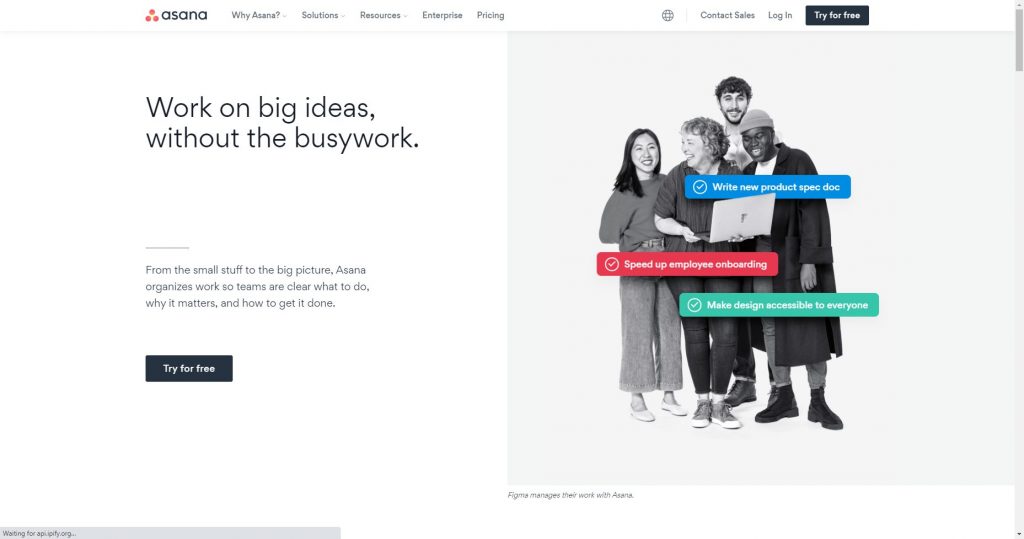Click Try for free in navigation bar
Image resolution: width=1024 pixels, height=539 pixels.
pos(837,15)
